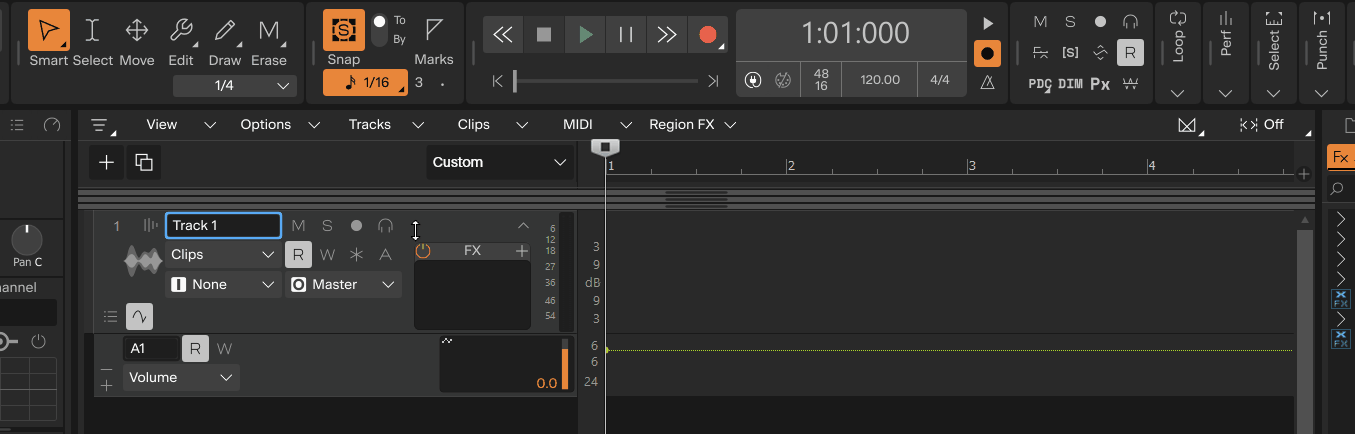Solo Track 1
This screenshot has width=1355, height=434.
click(327, 226)
